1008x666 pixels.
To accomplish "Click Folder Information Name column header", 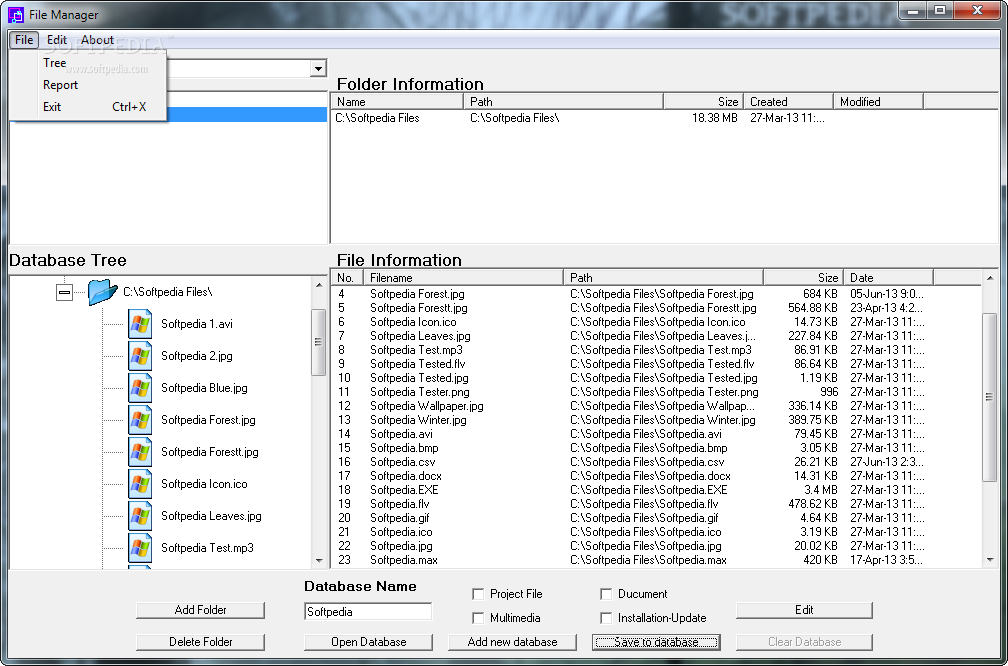I will point(397,102).
